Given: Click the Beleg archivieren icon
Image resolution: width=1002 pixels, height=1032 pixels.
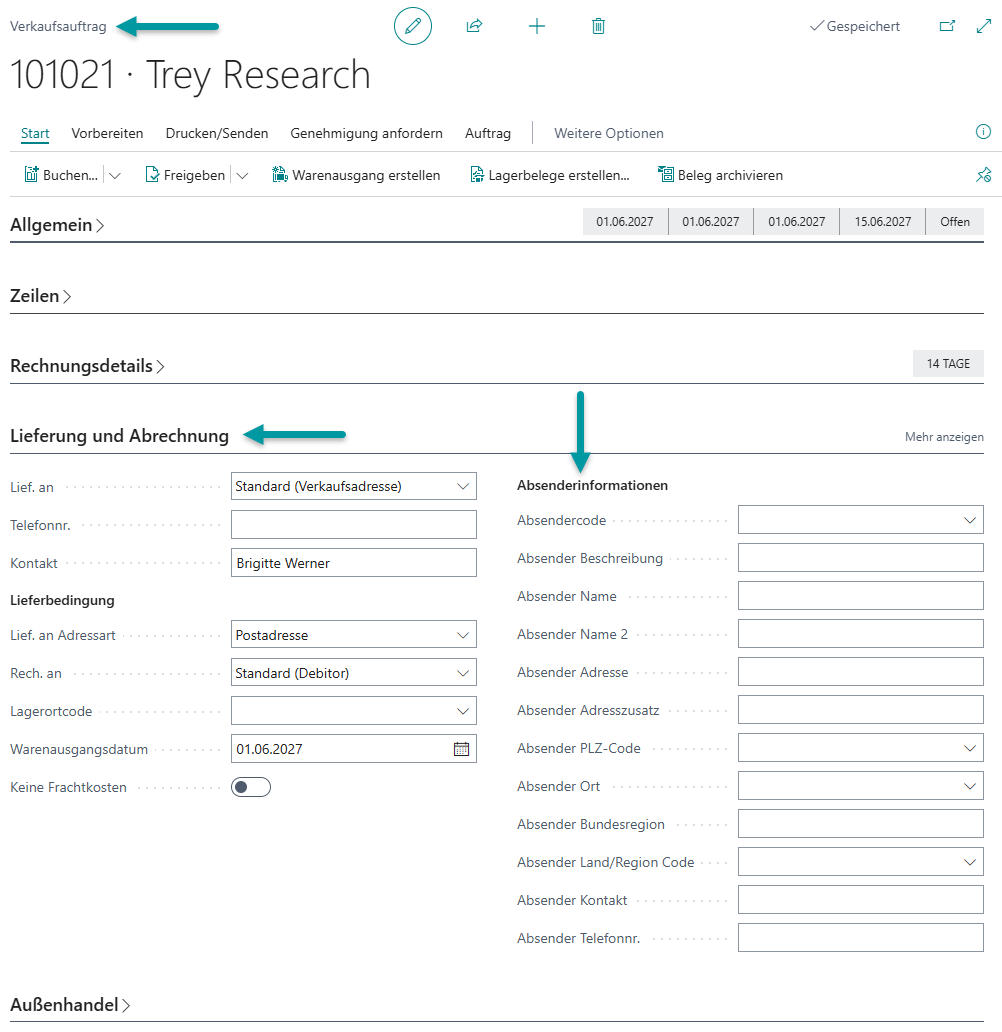Looking at the screenshot, I should coord(666,174).
